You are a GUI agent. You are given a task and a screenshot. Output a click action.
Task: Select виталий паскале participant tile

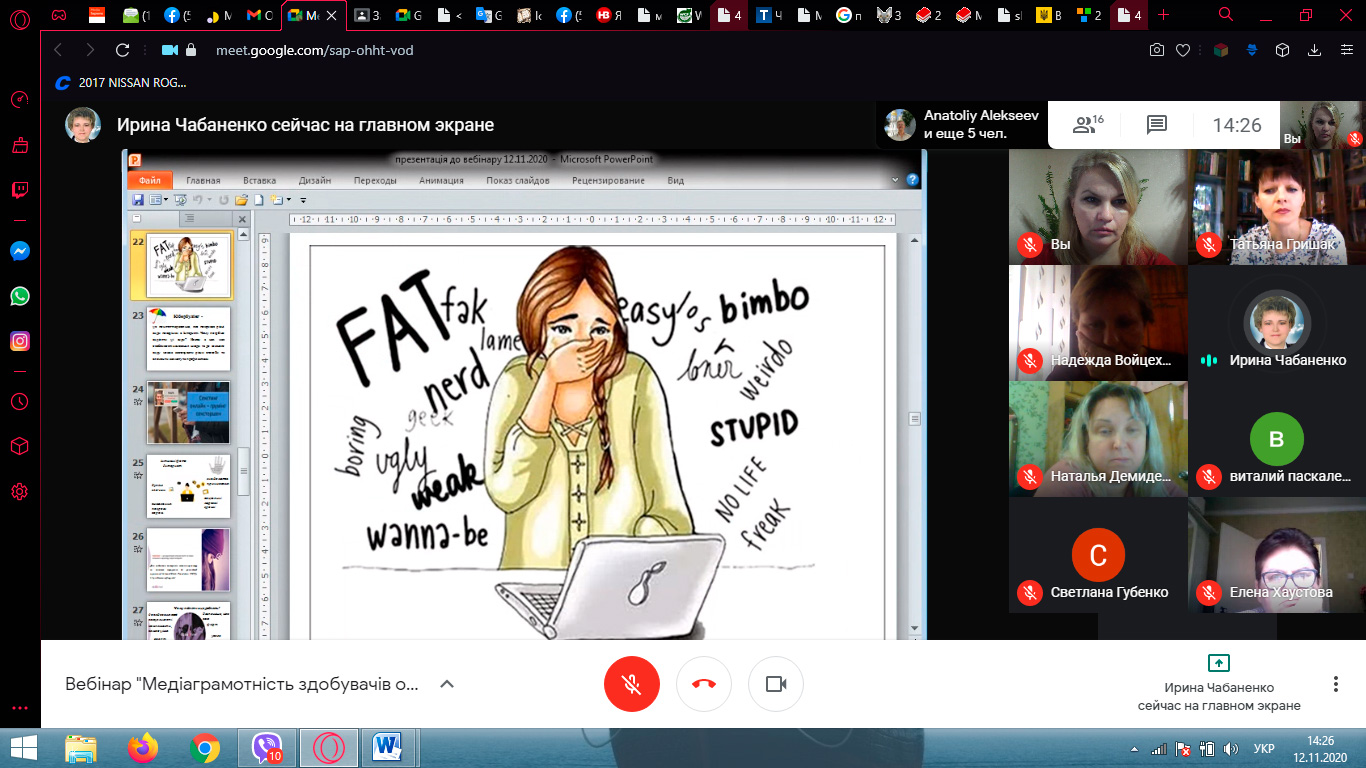tap(1275, 438)
